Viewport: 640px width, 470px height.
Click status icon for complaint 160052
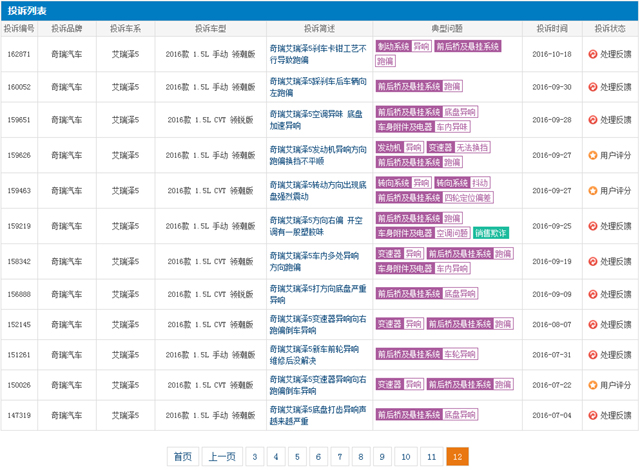pos(593,87)
